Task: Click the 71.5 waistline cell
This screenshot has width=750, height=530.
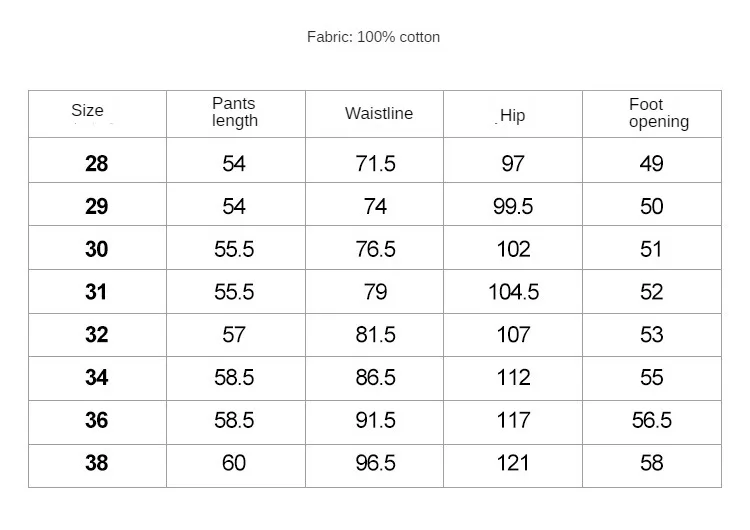Action: 375,164
